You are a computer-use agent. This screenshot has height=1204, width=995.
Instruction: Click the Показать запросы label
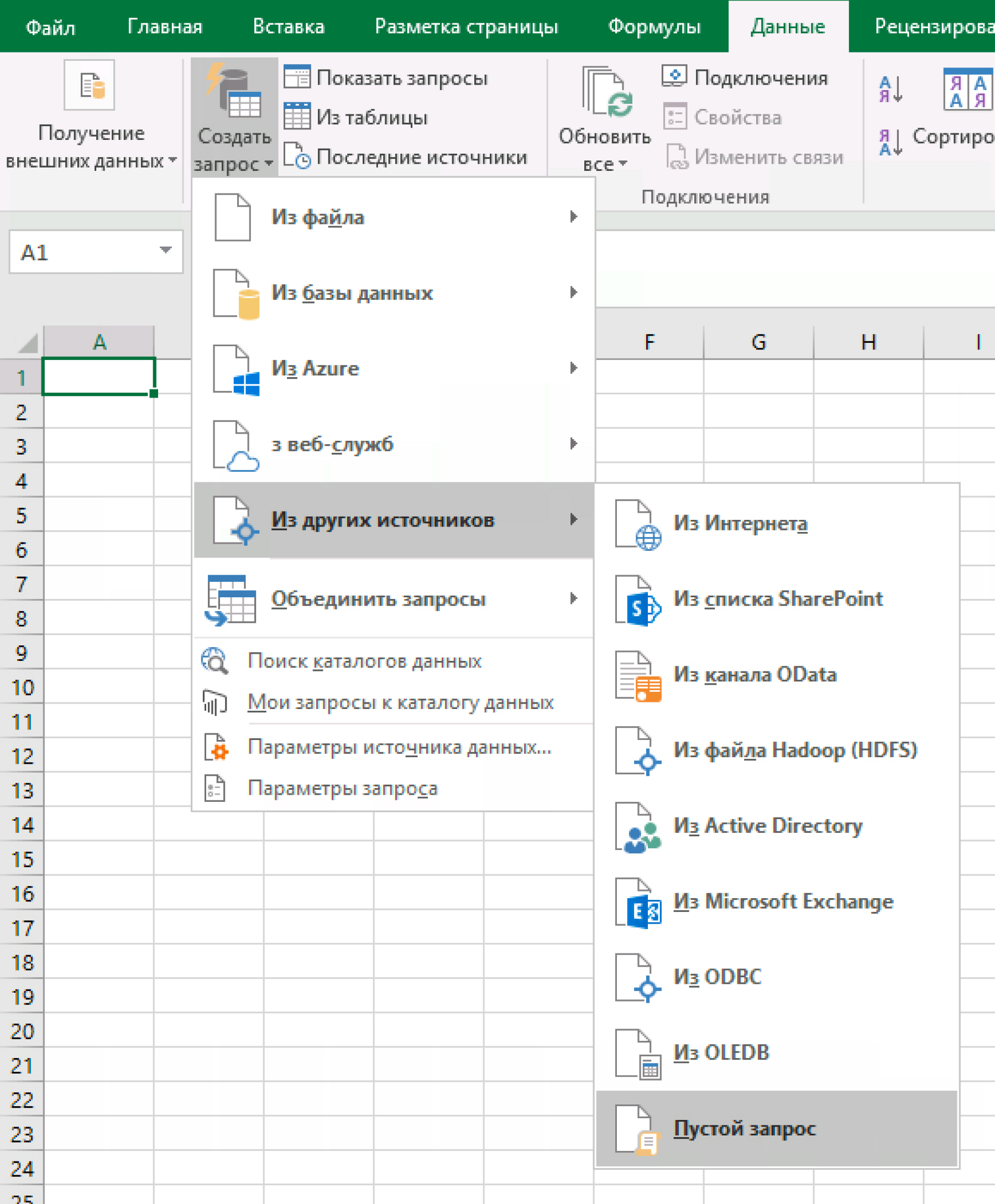[402, 77]
